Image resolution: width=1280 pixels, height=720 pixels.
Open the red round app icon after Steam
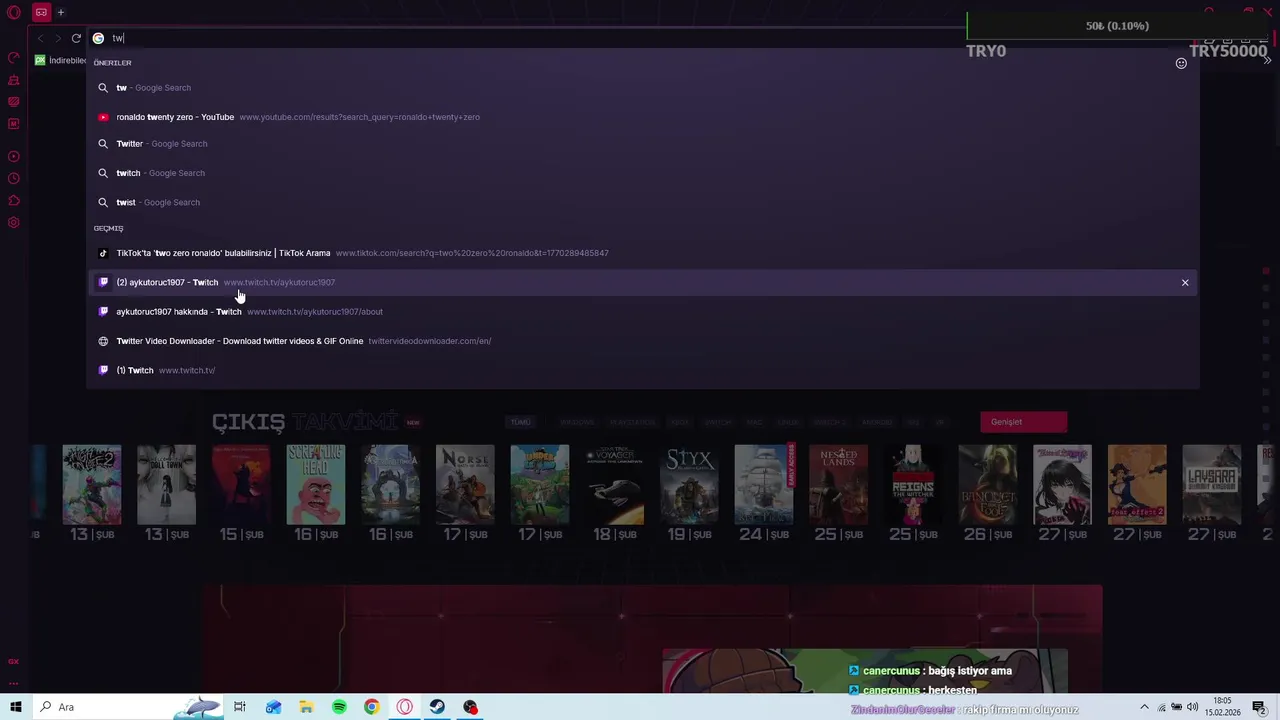coord(470,707)
